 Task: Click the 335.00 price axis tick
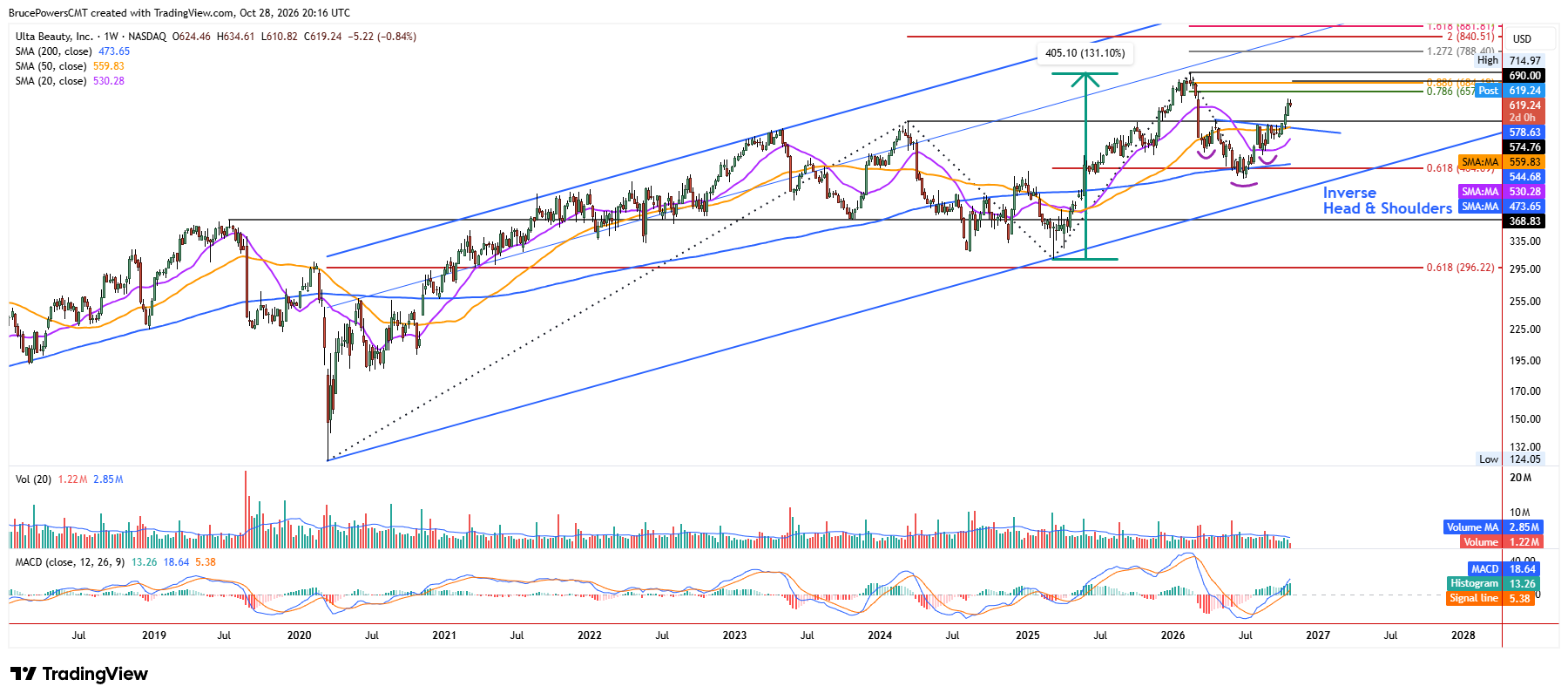pyautogui.click(x=1525, y=241)
